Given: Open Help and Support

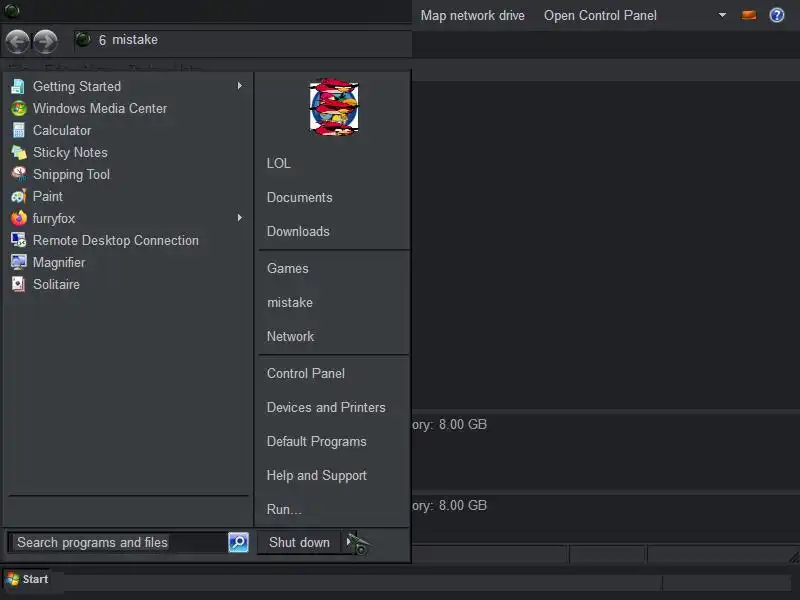Looking at the screenshot, I should (316, 476).
